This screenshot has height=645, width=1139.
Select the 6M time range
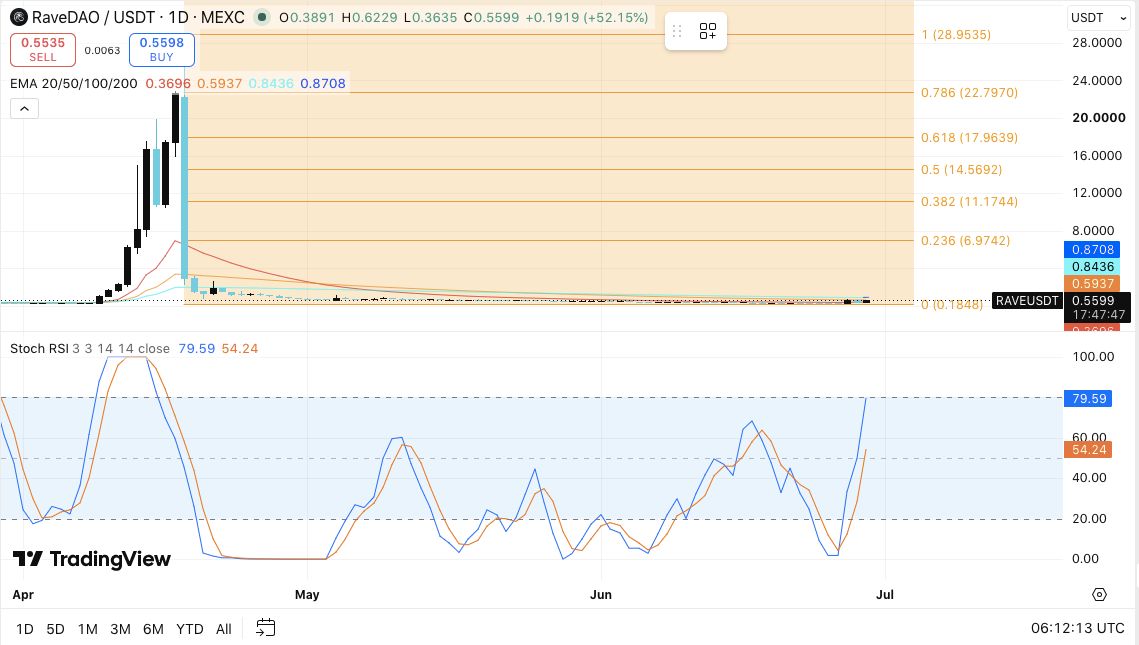(153, 629)
